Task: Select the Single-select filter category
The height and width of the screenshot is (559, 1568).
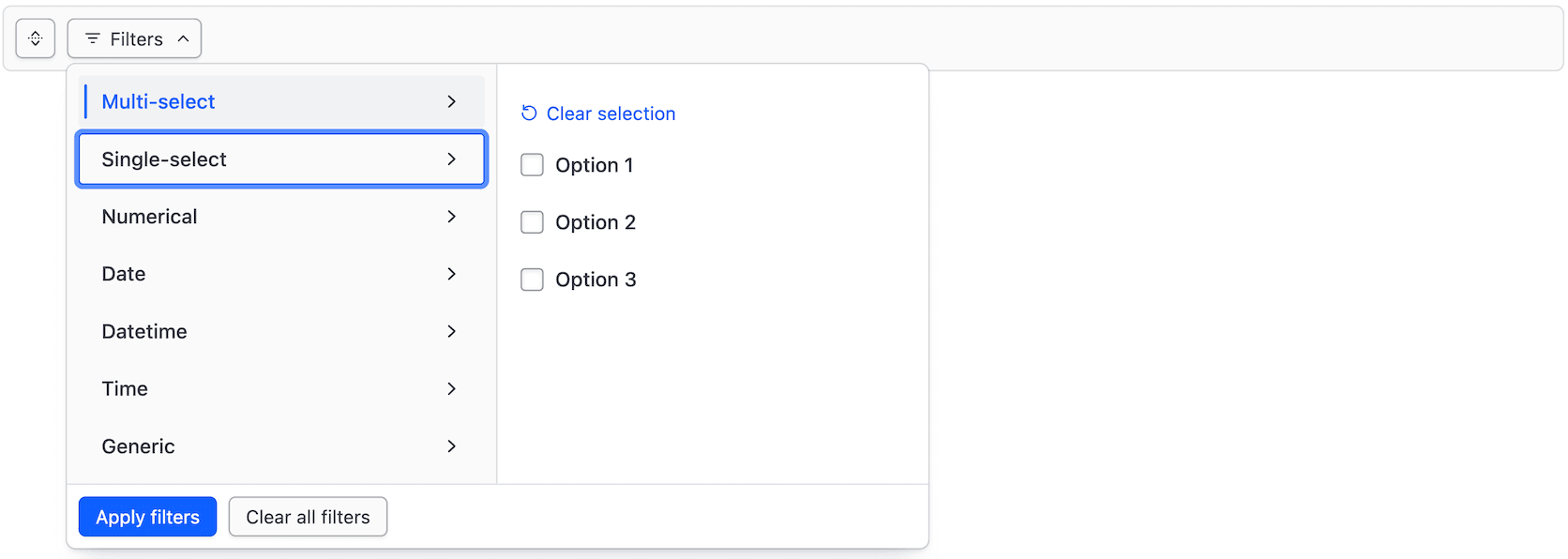Action: [164, 159]
